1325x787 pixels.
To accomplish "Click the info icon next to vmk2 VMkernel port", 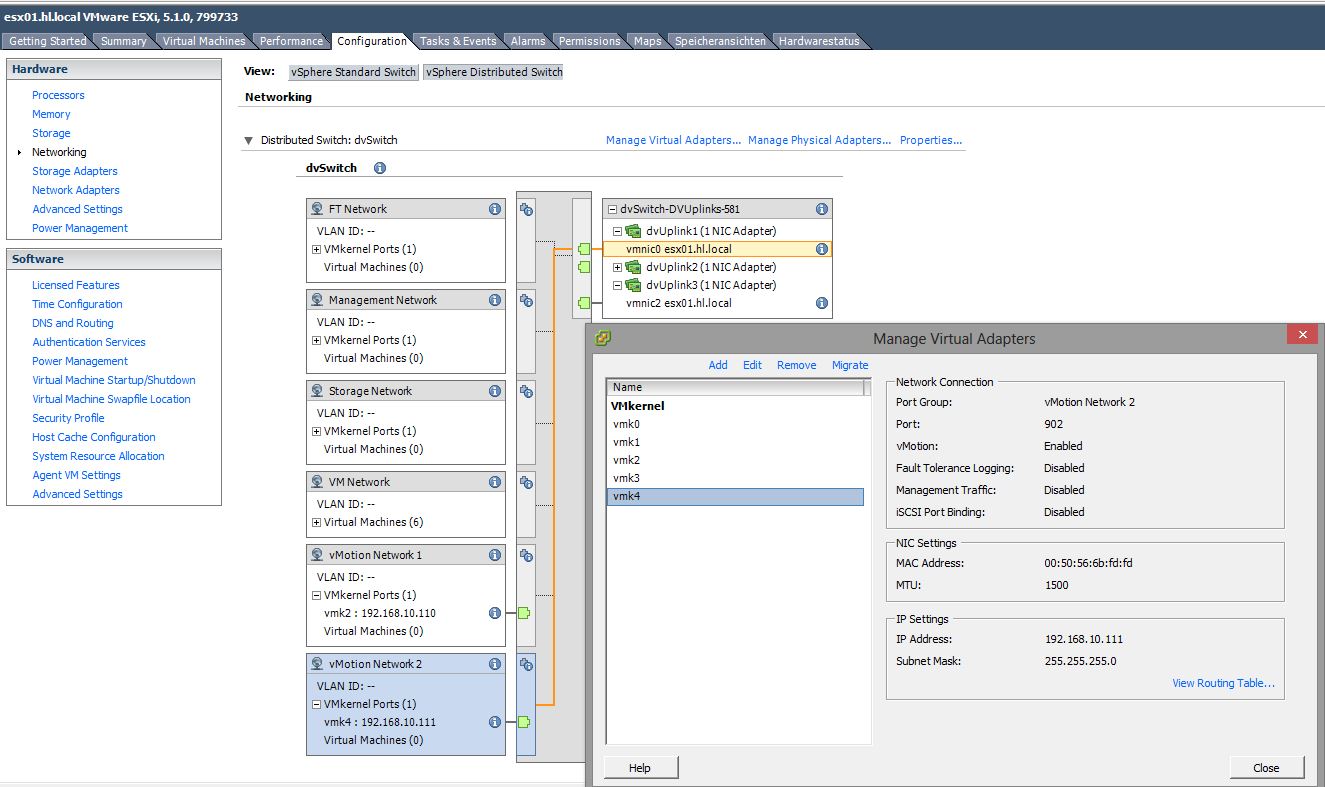I will click(497, 613).
